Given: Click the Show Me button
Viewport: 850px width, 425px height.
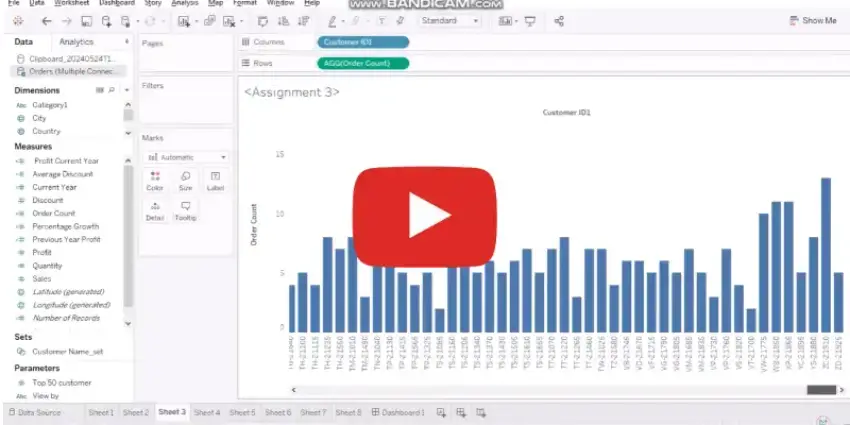Looking at the screenshot, I should (812, 21).
